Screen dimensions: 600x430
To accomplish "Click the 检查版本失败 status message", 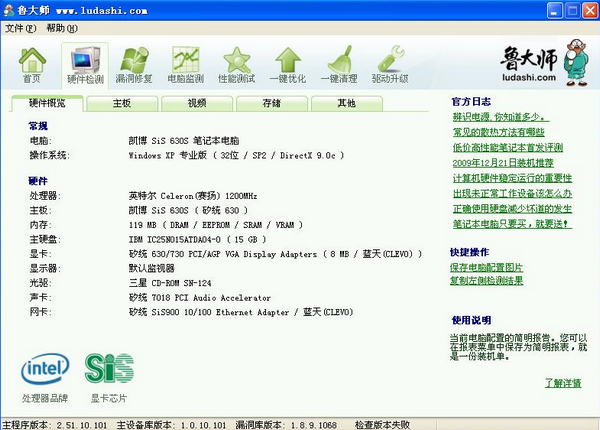I will (x=382, y=425).
